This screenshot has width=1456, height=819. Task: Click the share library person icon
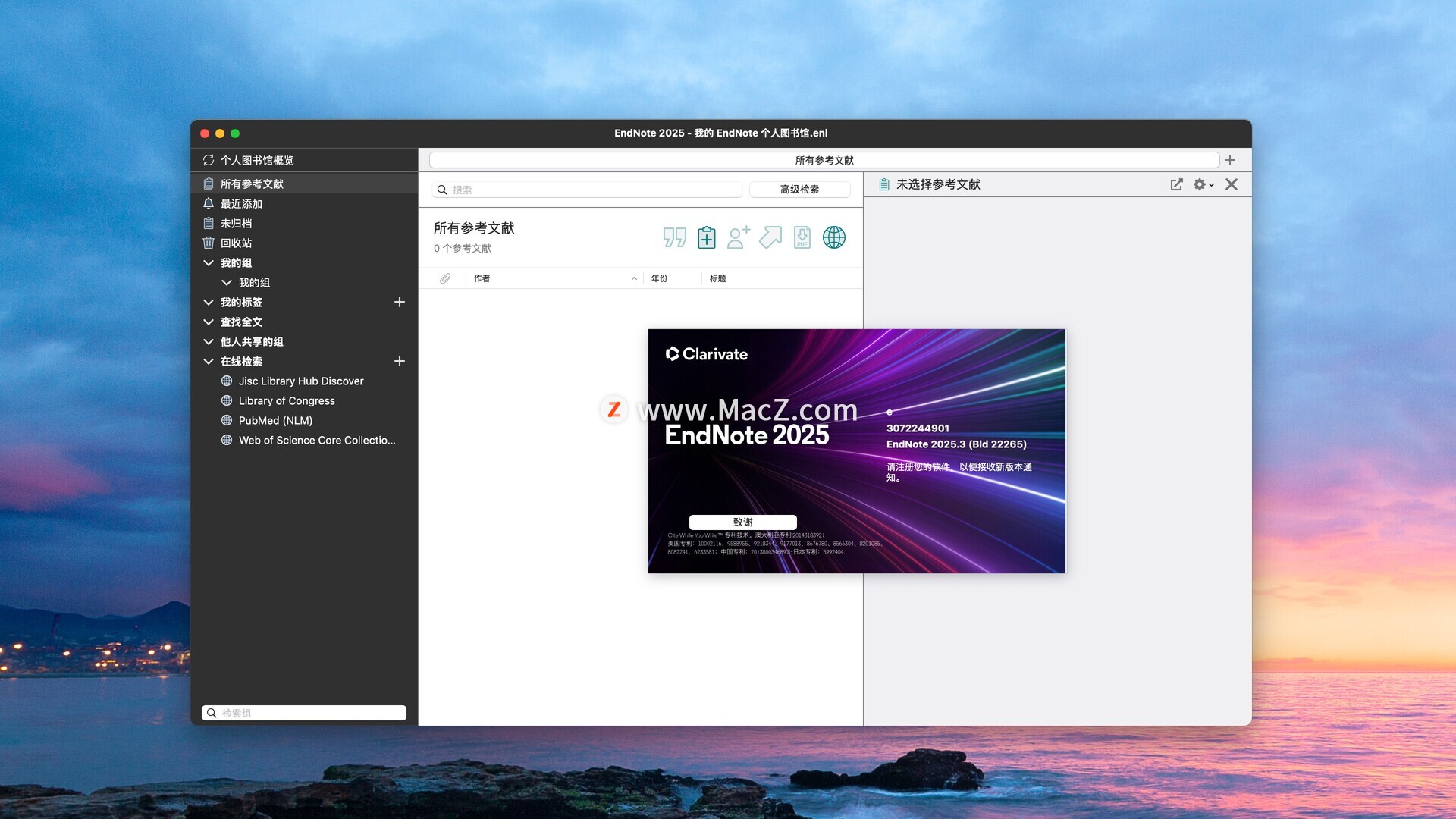click(x=738, y=238)
